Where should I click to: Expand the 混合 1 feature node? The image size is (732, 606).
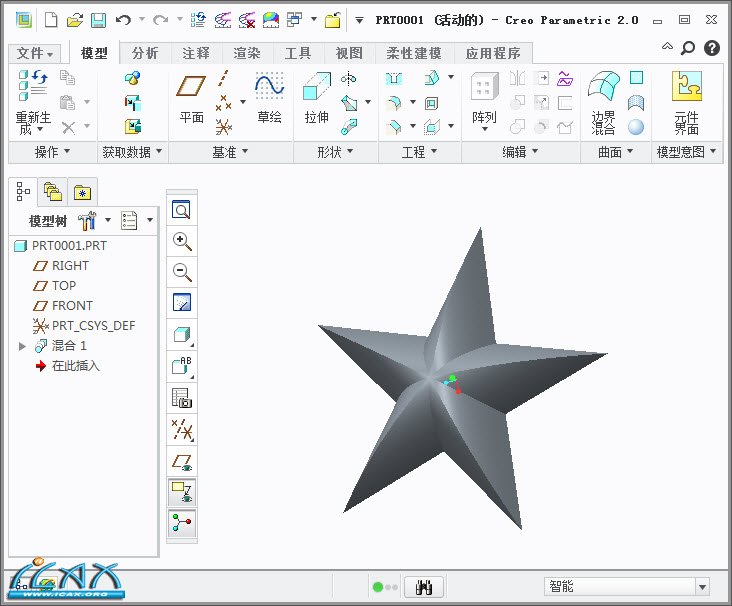[x=23, y=346]
